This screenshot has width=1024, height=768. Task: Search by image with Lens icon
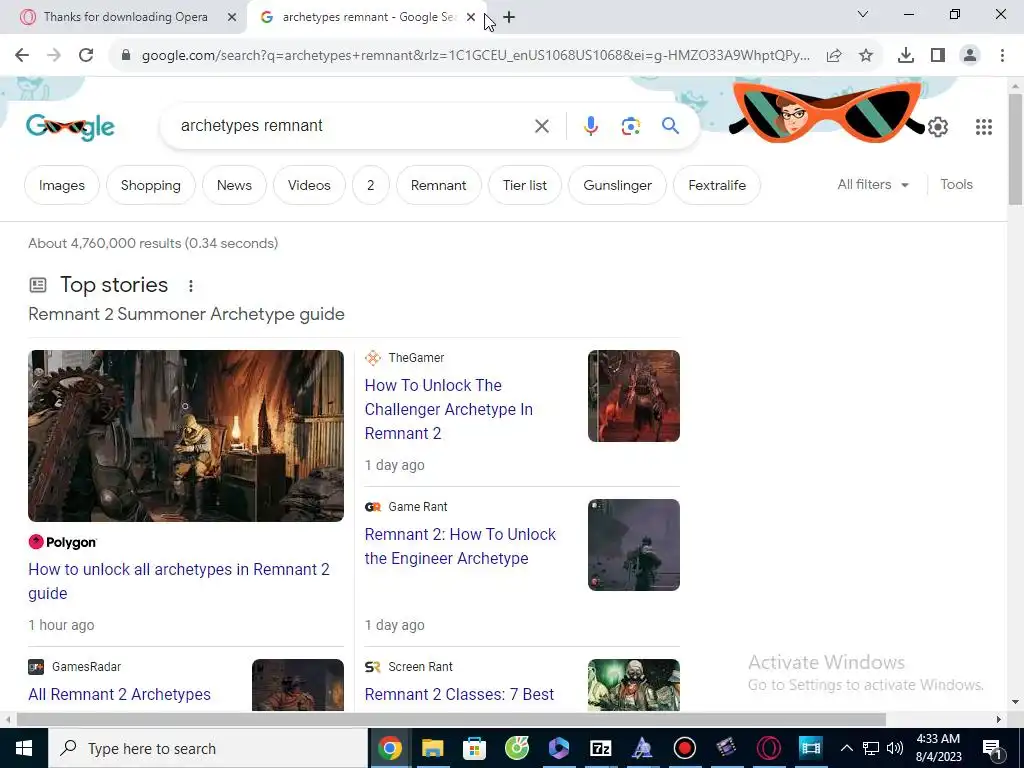(x=631, y=126)
